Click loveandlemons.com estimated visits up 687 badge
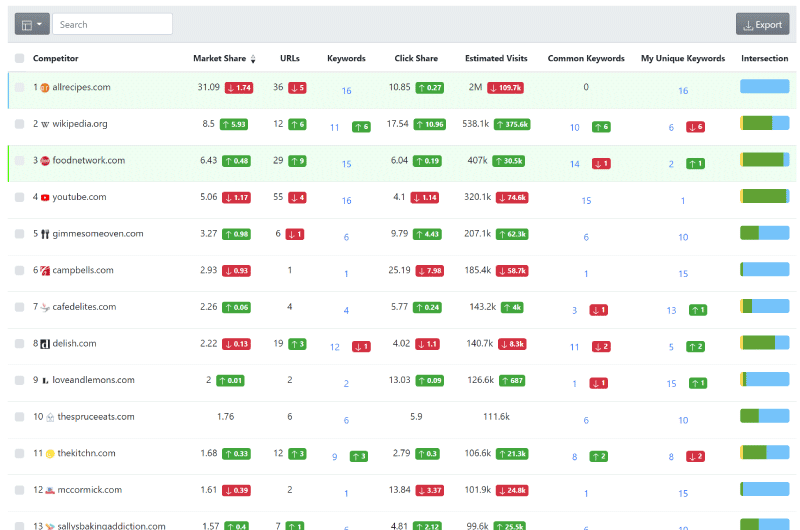The image size is (800, 530). [512, 381]
